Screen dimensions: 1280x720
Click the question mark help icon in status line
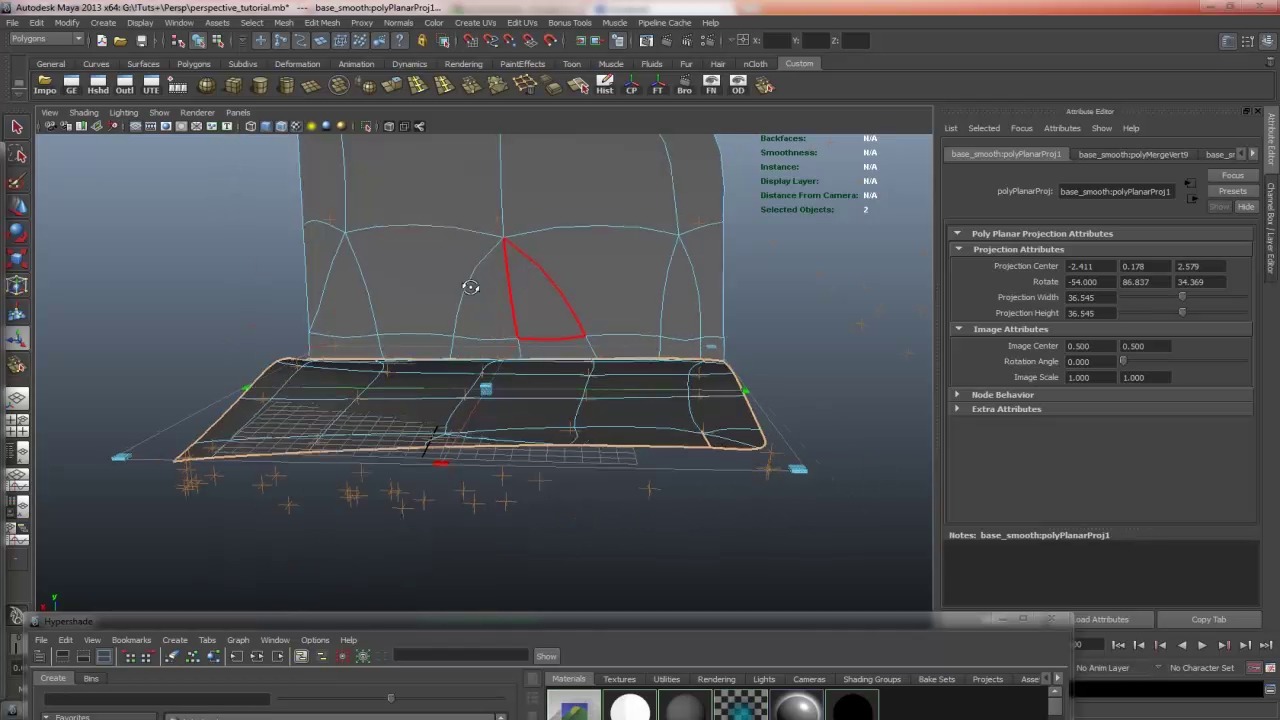pos(400,41)
